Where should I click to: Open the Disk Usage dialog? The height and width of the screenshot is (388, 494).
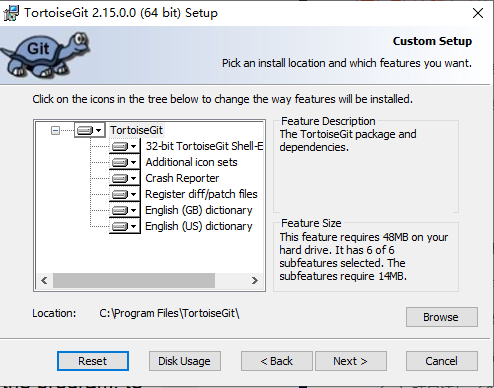[x=185, y=361]
